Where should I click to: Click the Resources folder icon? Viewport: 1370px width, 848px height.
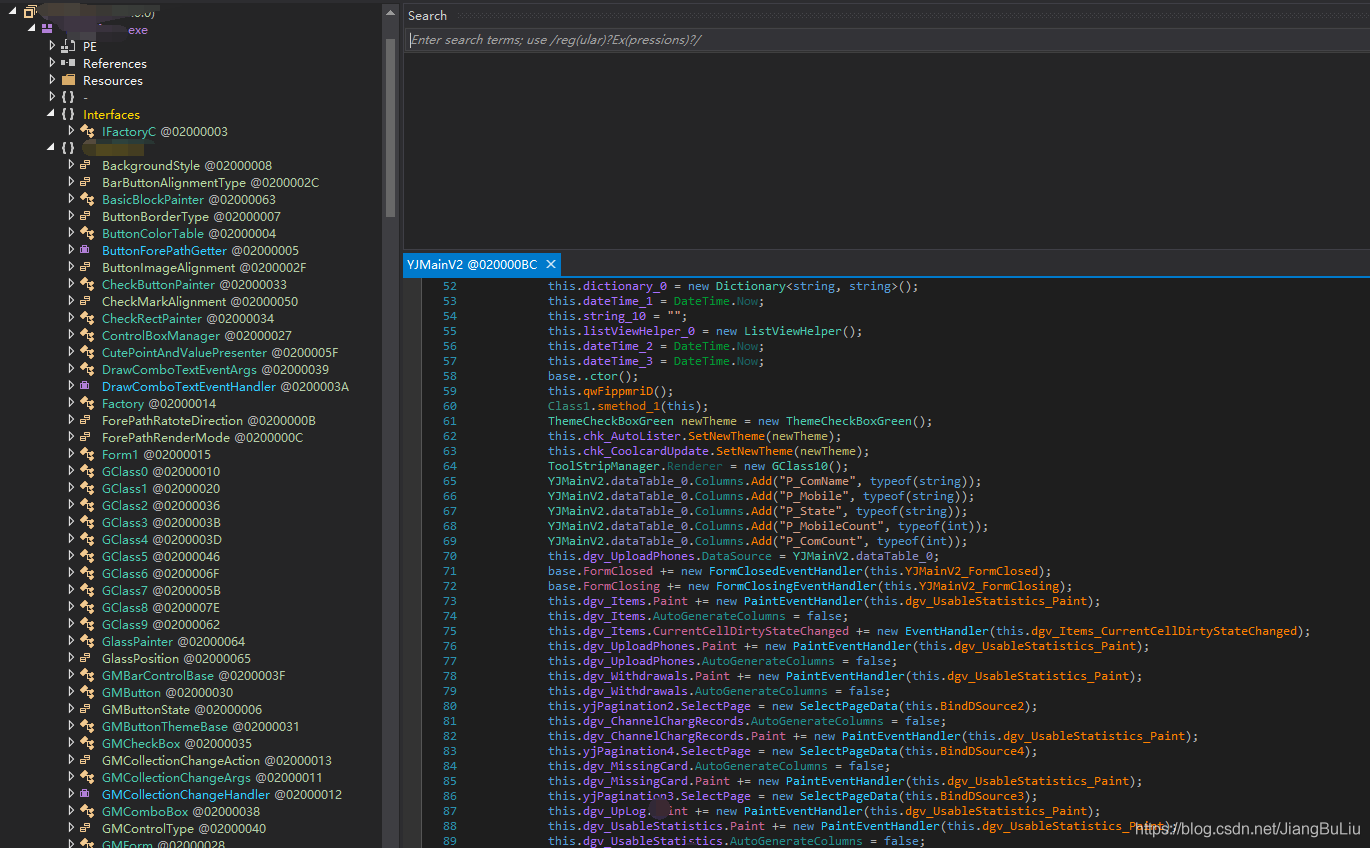[x=68, y=80]
